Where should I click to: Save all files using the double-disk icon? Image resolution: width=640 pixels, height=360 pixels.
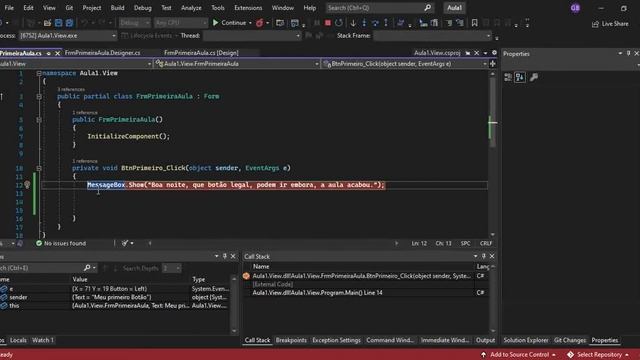tap(69, 23)
